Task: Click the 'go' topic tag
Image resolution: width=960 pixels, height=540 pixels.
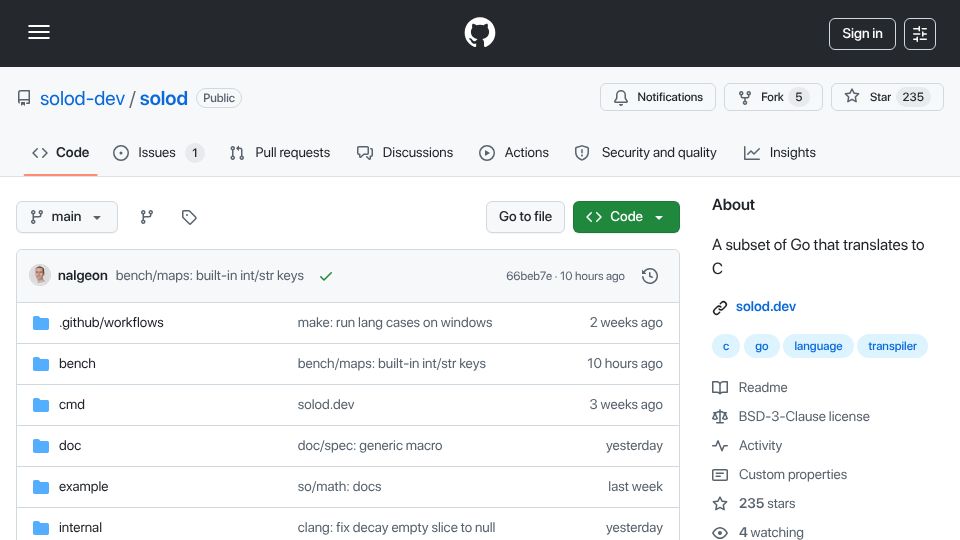Action: (761, 346)
